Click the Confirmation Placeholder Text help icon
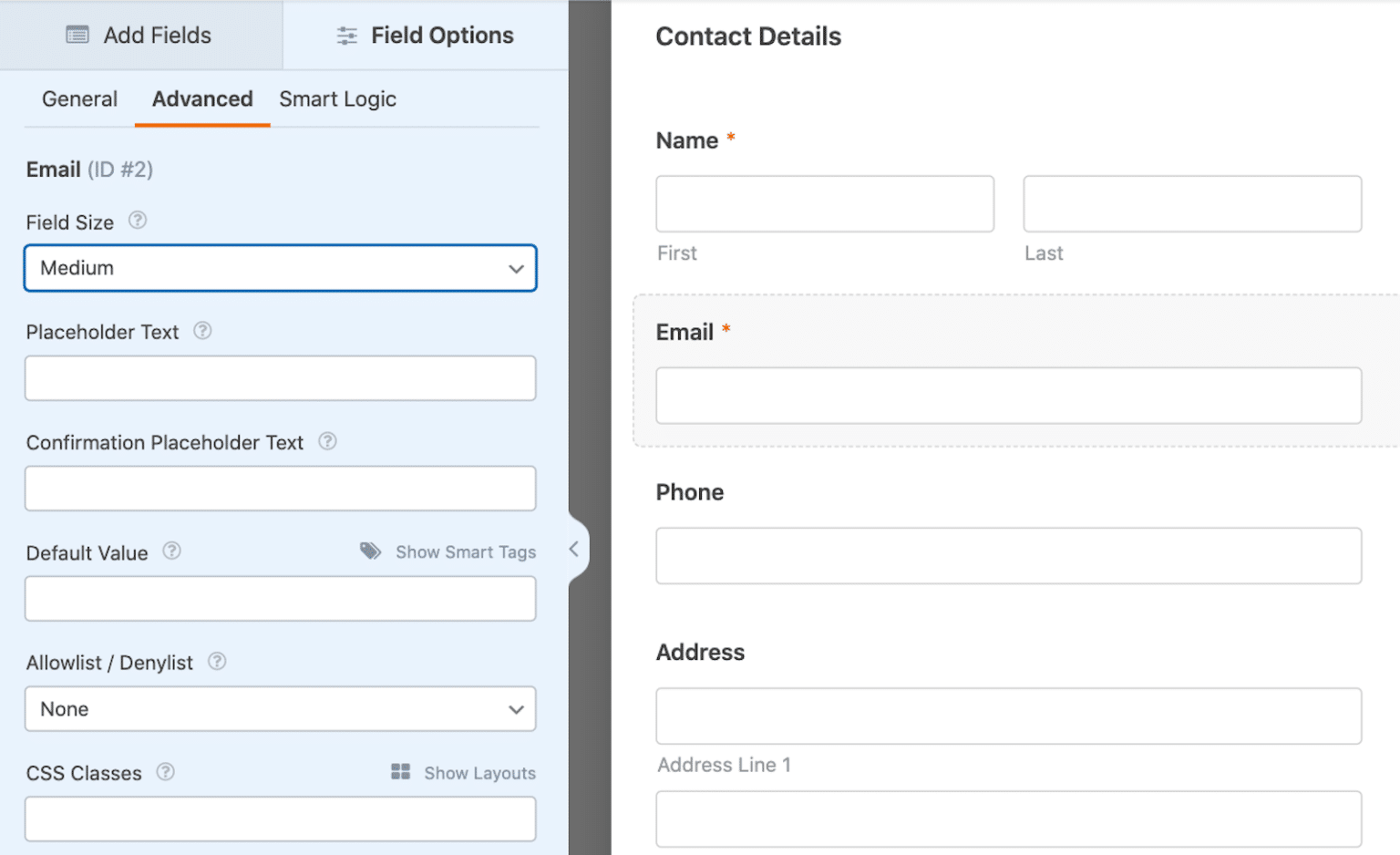The width and height of the screenshot is (1400, 855). pyautogui.click(x=327, y=441)
